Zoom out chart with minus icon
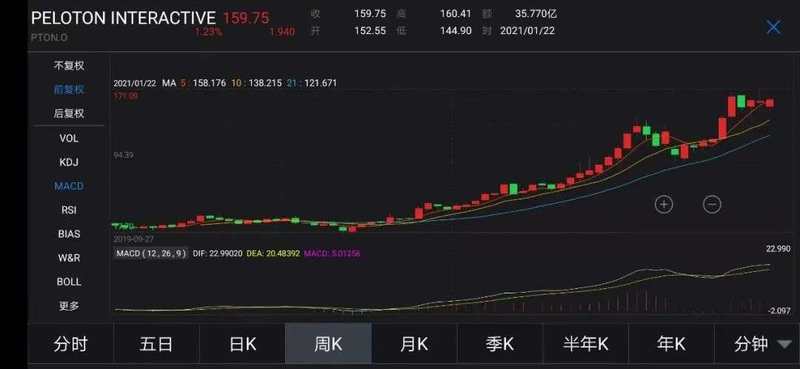 pos(712,205)
